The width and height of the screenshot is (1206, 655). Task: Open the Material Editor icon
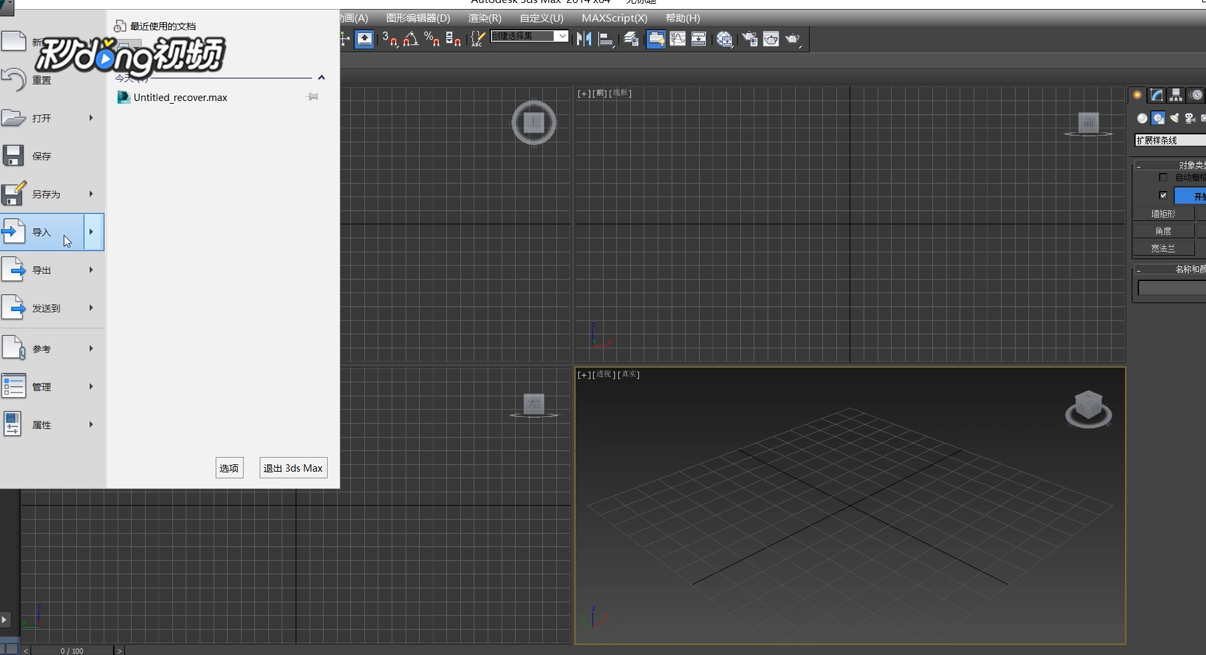click(725, 39)
